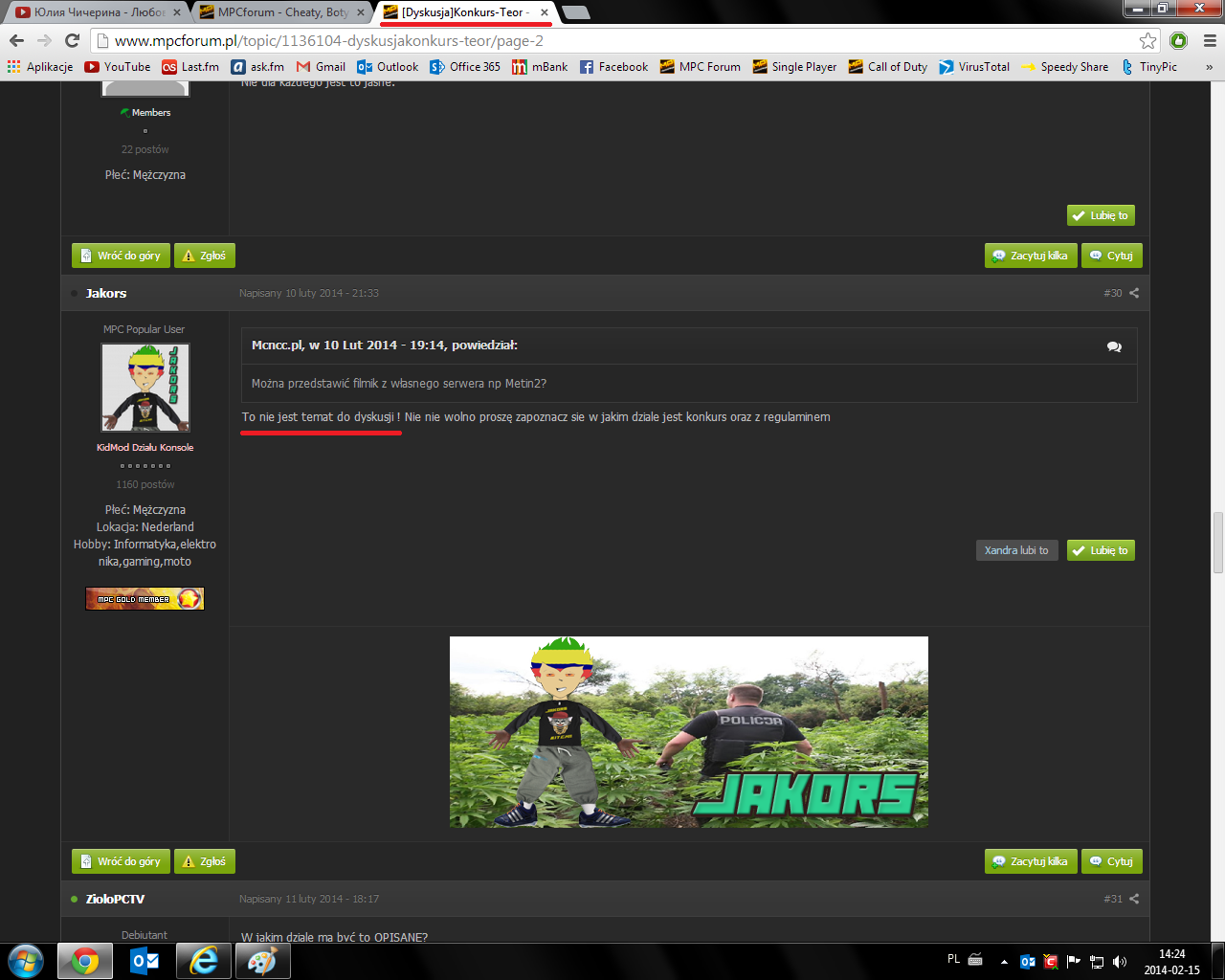
Task: Open ZioloPCTV user profile link
Action: pyautogui.click(x=115, y=899)
